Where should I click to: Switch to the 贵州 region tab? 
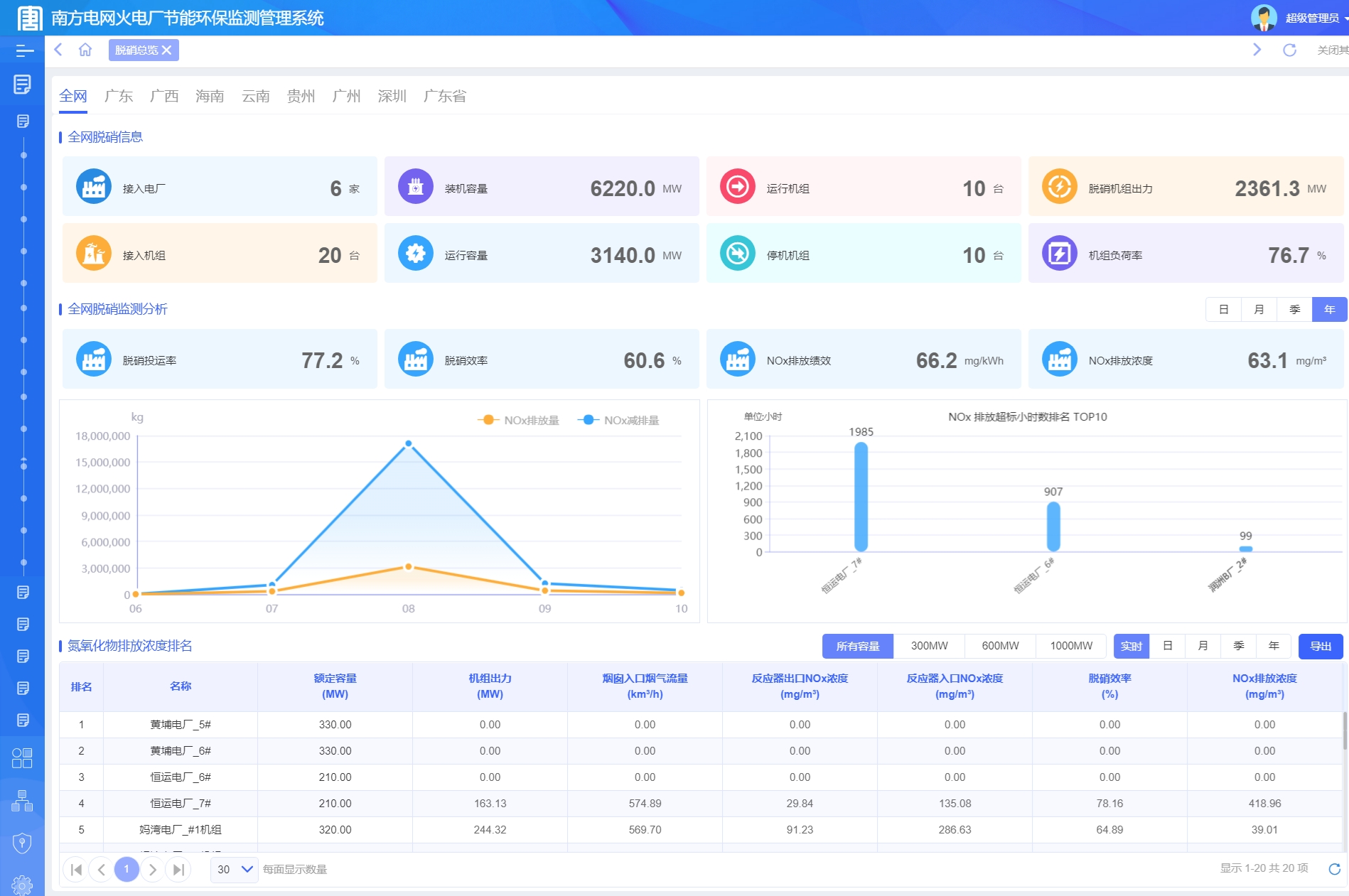coord(301,96)
